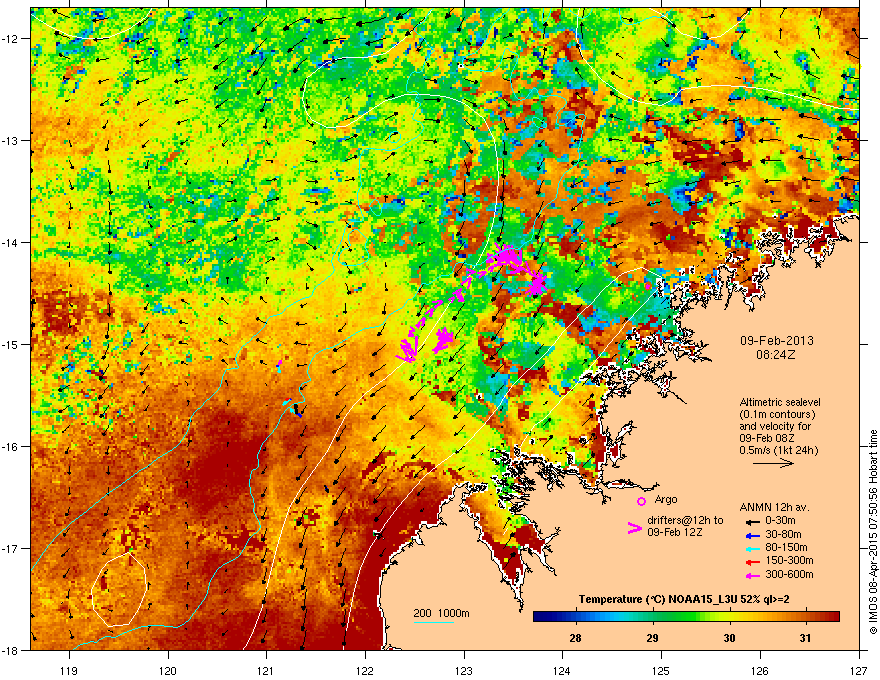Click the magenta Argo circle legend symbol
This screenshot has width=880, height=680.
641,501
